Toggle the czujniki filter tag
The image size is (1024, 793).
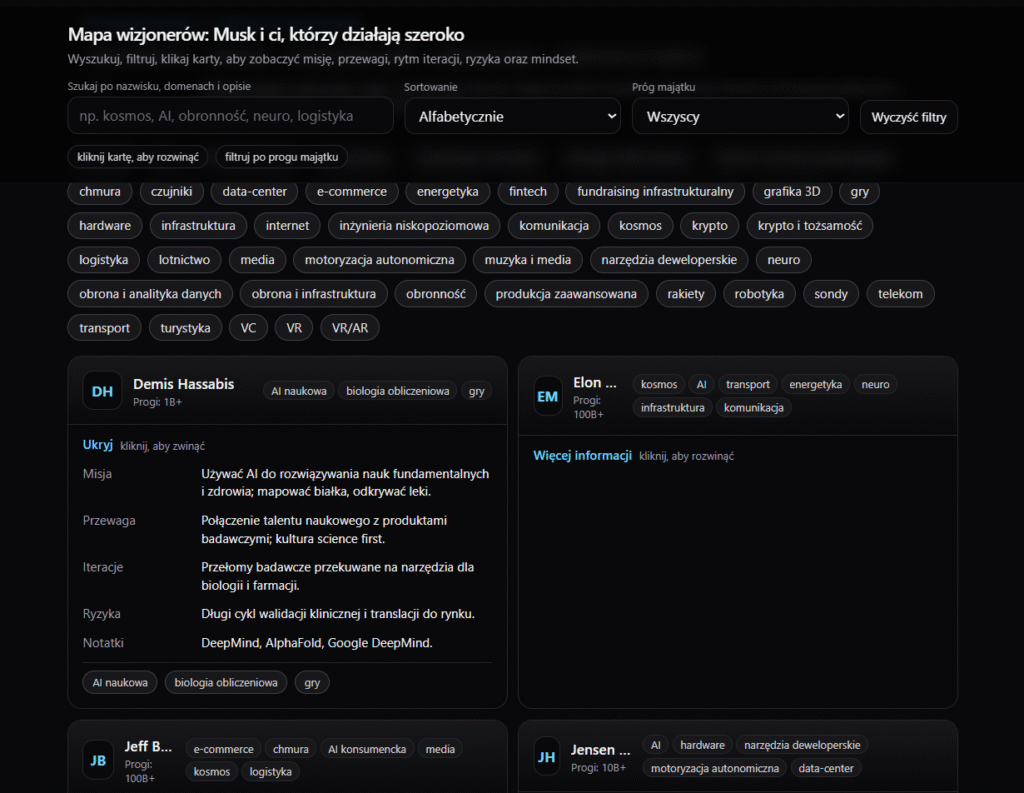172,191
